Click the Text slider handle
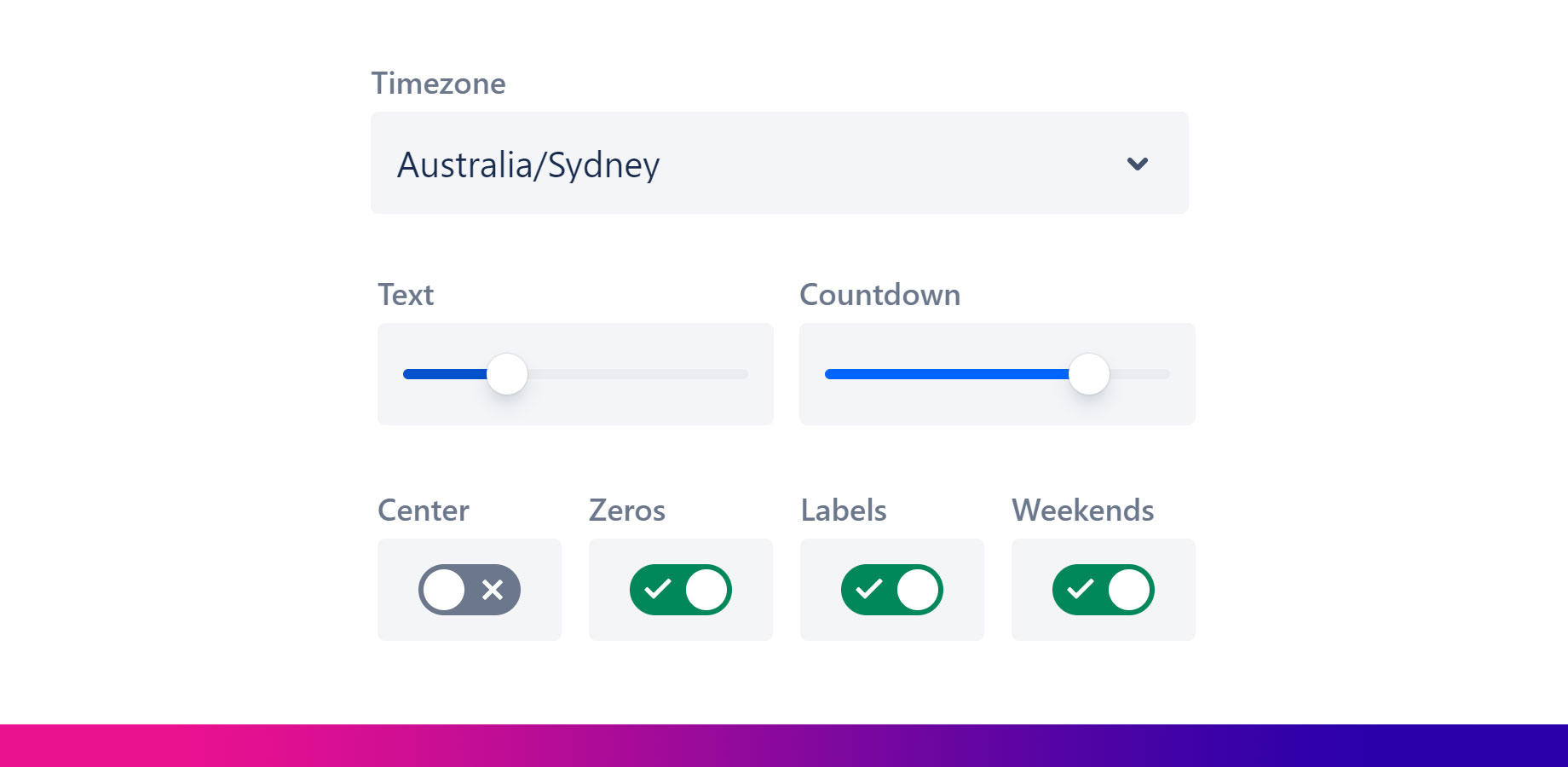The image size is (1568, 767). [507, 374]
